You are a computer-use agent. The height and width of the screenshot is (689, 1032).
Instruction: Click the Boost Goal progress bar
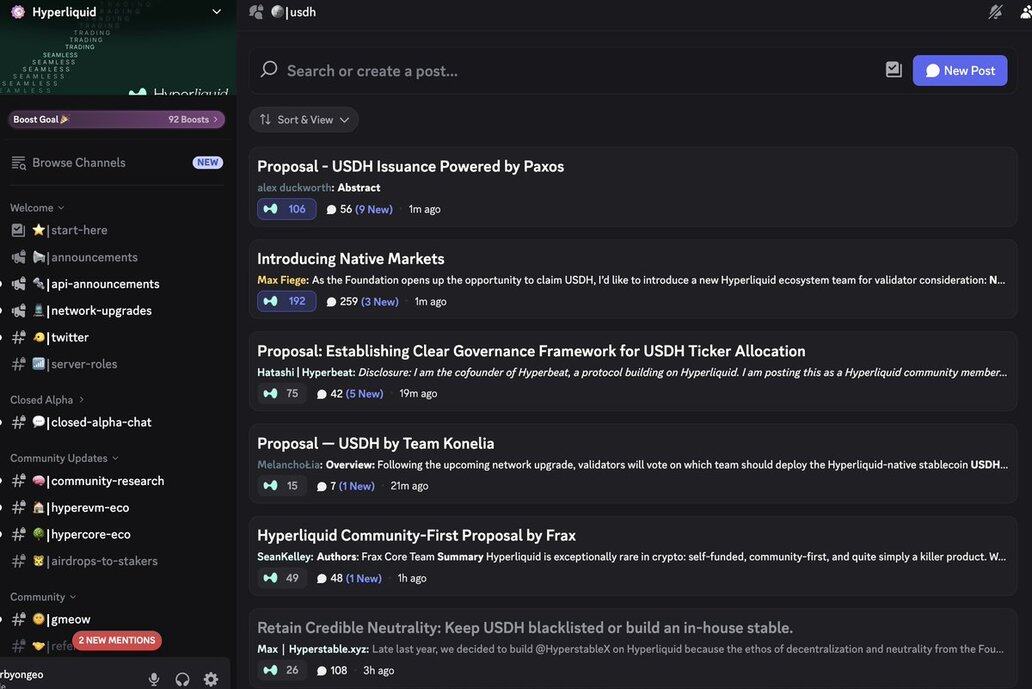[x=116, y=119]
